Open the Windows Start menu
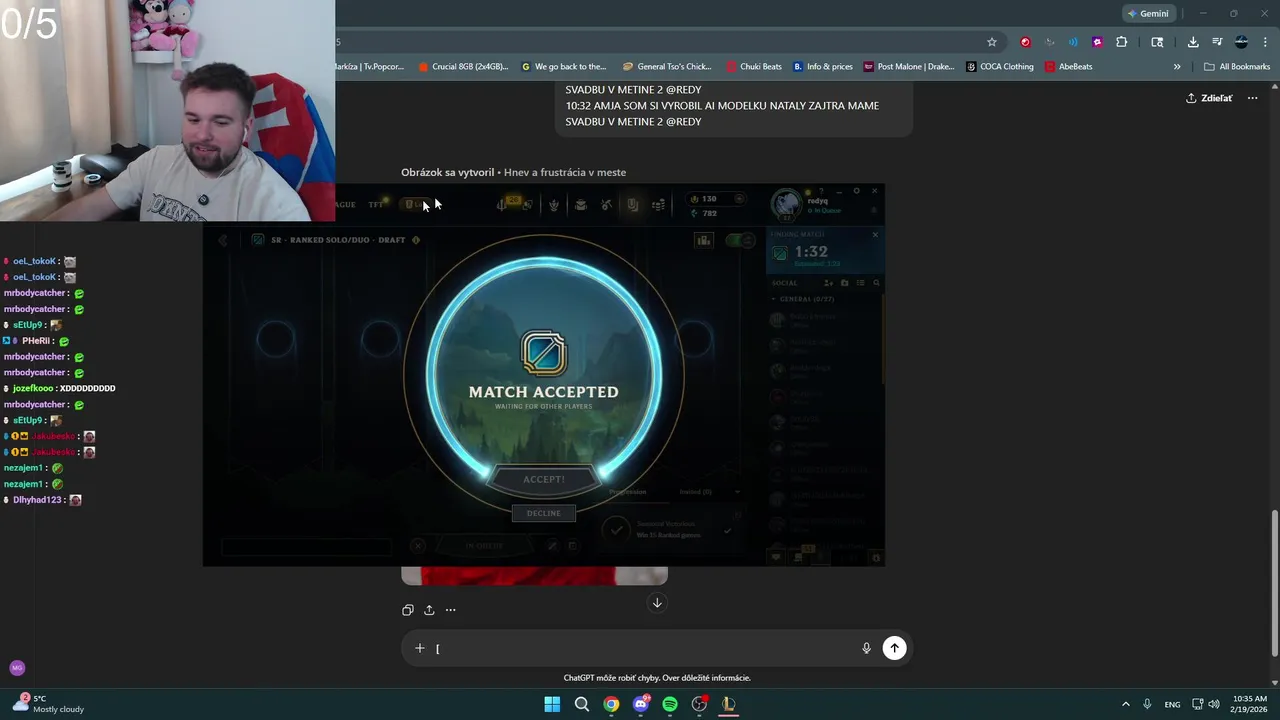Viewport: 1280px width, 720px height. (552, 704)
